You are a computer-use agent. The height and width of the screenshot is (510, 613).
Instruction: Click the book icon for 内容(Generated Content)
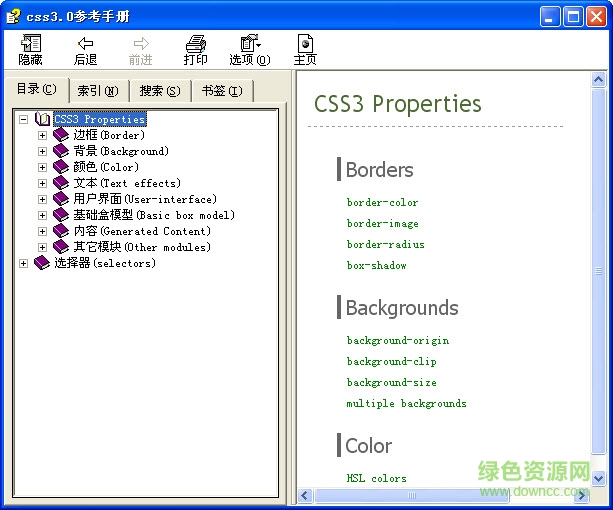click(x=61, y=231)
